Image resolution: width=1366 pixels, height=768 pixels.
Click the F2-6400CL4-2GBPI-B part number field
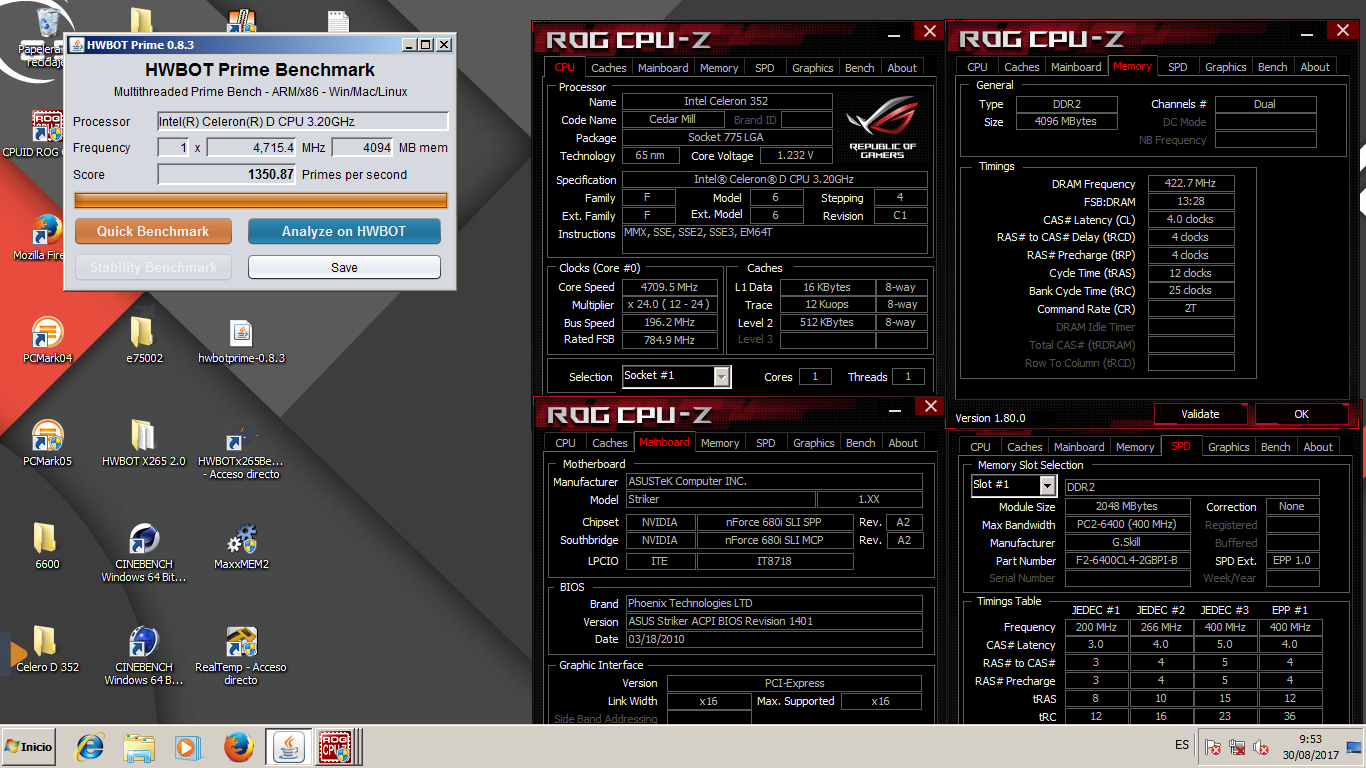pyautogui.click(x=1127, y=561)
